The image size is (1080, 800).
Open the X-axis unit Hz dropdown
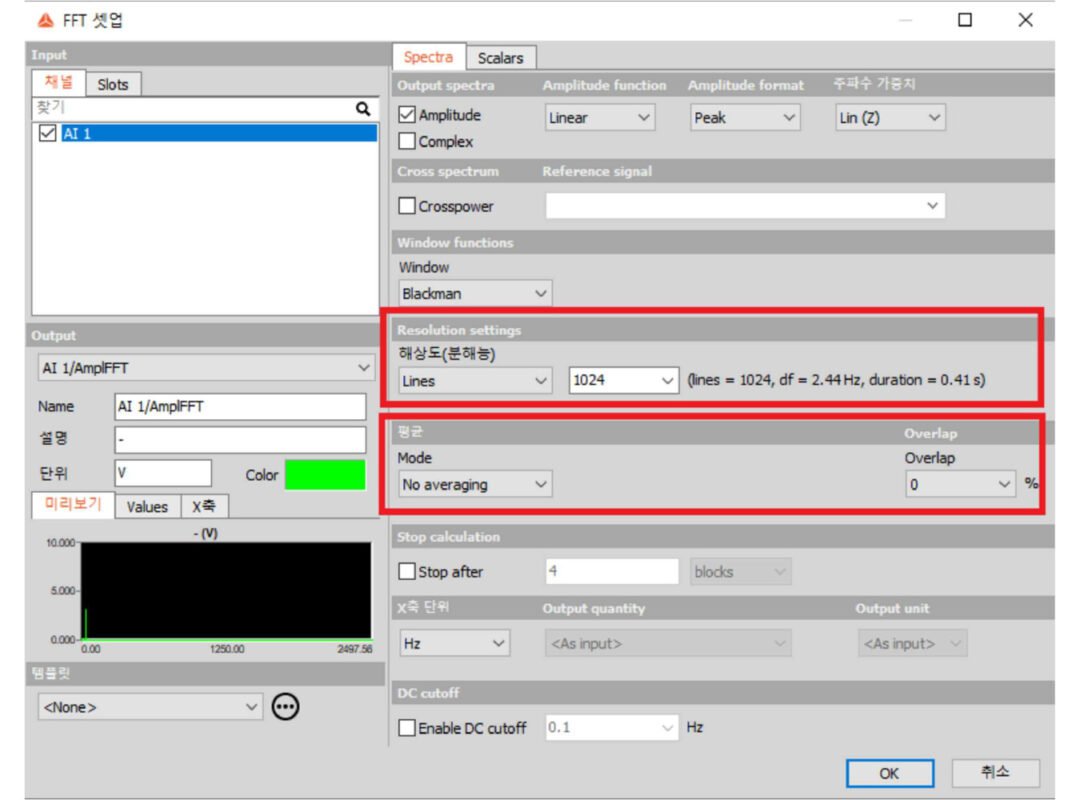455,643
